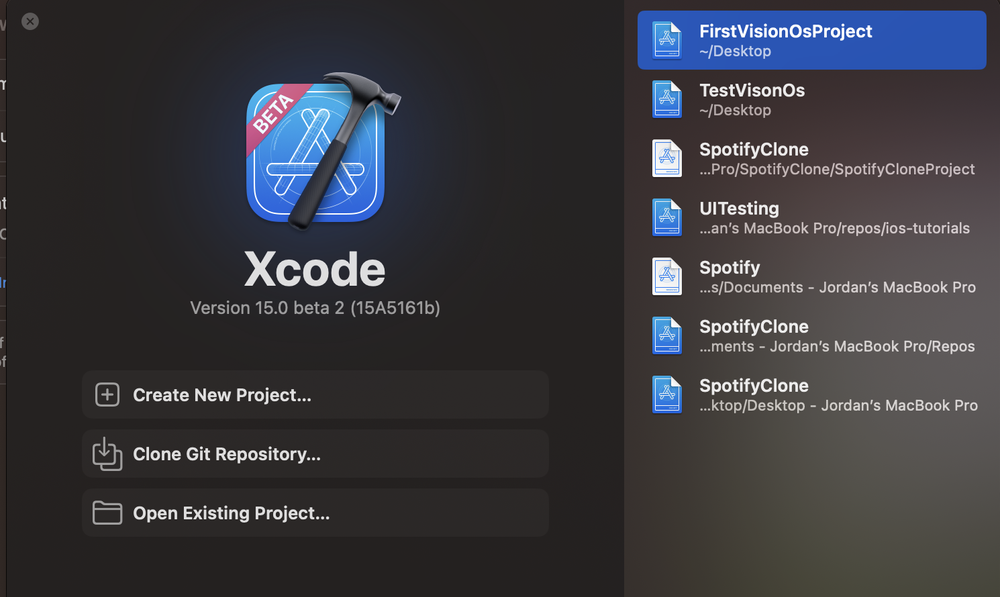Select FirstVisionOsProject recent project title
1000x597 pixels.
786,31
